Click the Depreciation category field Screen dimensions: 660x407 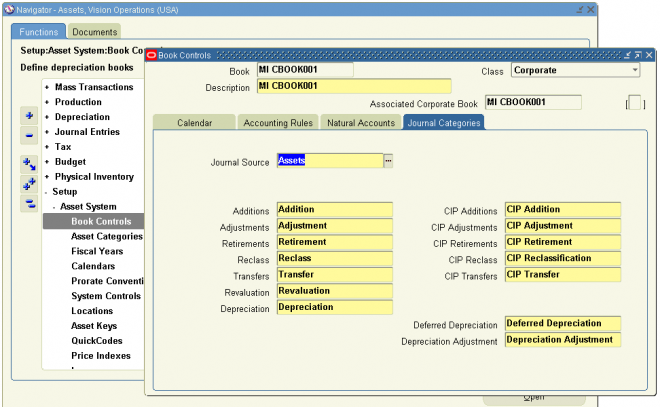tap(335, 307)
